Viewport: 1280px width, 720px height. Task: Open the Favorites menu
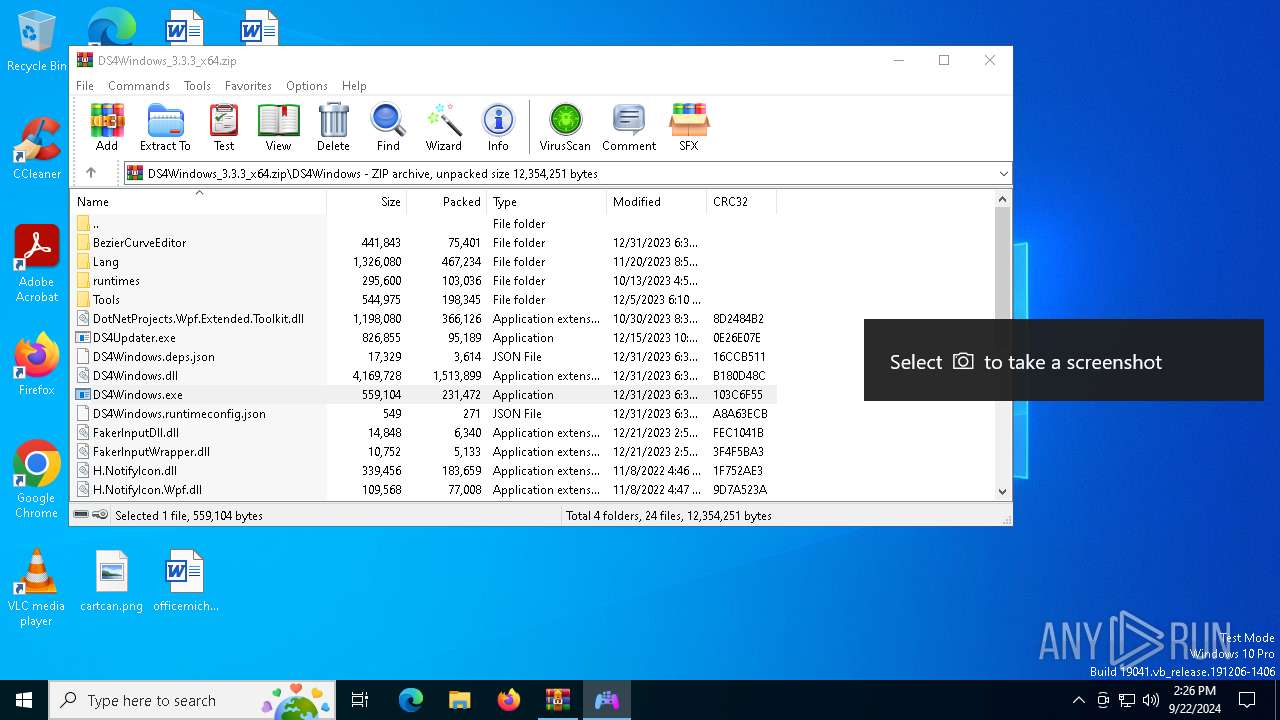point(248,86)
